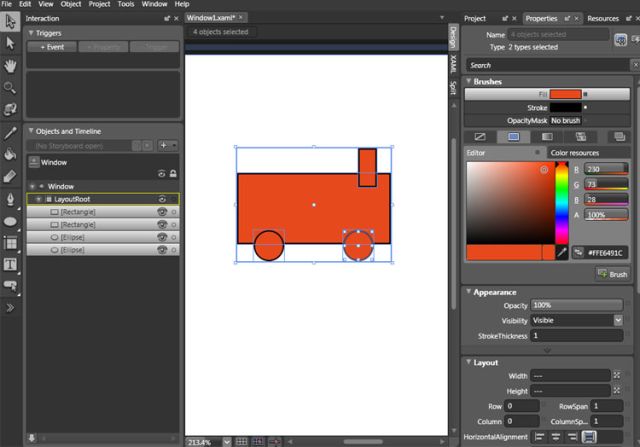This screenshot has height=447, width=640.
Task: Pick the Pan hand tool
Action: pos(10,65)
